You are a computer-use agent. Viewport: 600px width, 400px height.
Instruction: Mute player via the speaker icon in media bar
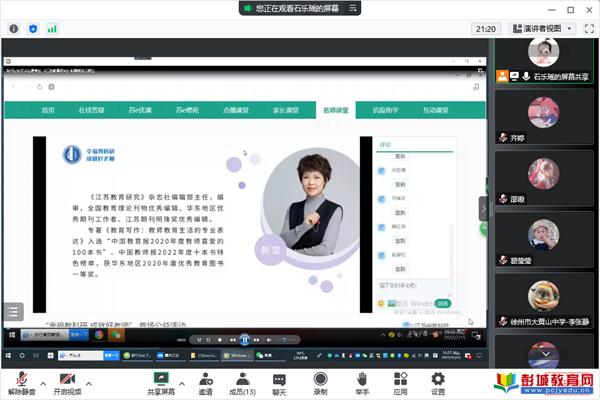269,340
